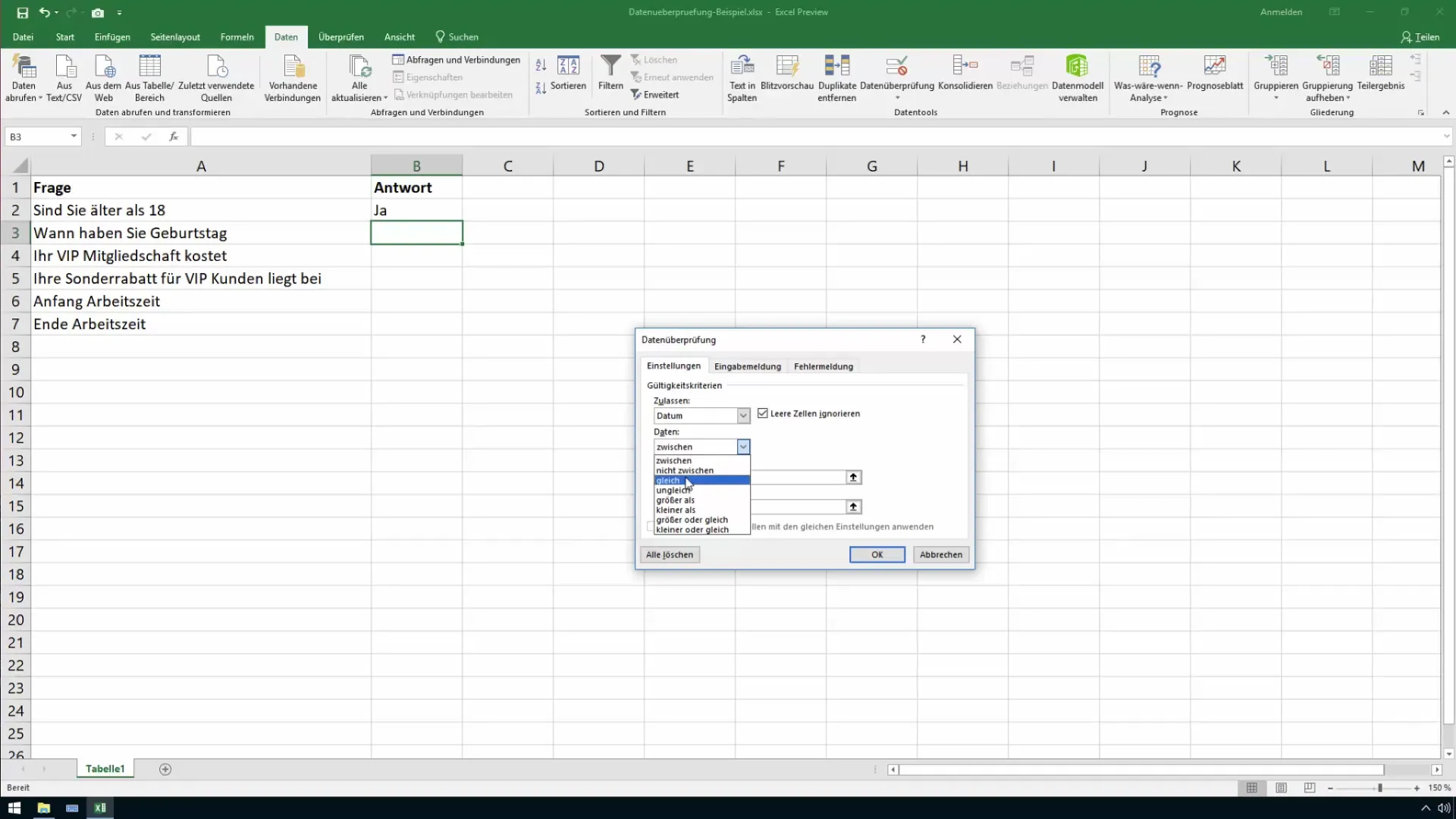Select 'größer als' option
This screenshot has width=1456, height=819.
(702, 500)
